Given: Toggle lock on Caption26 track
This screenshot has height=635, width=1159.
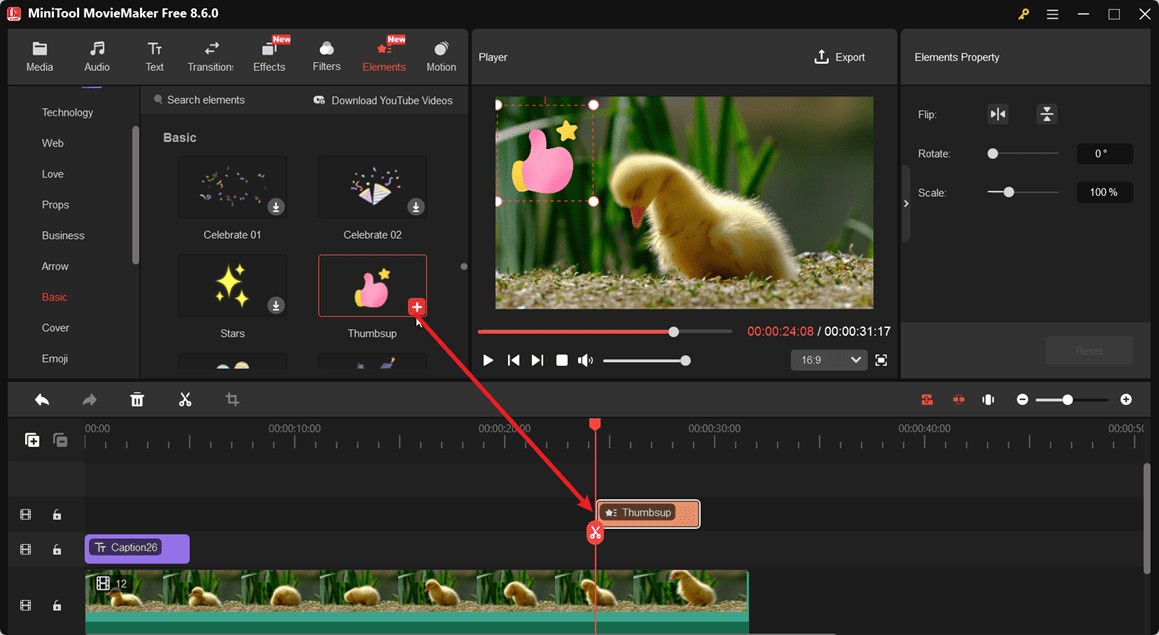Looking at the screenshot, I should 57,549.
